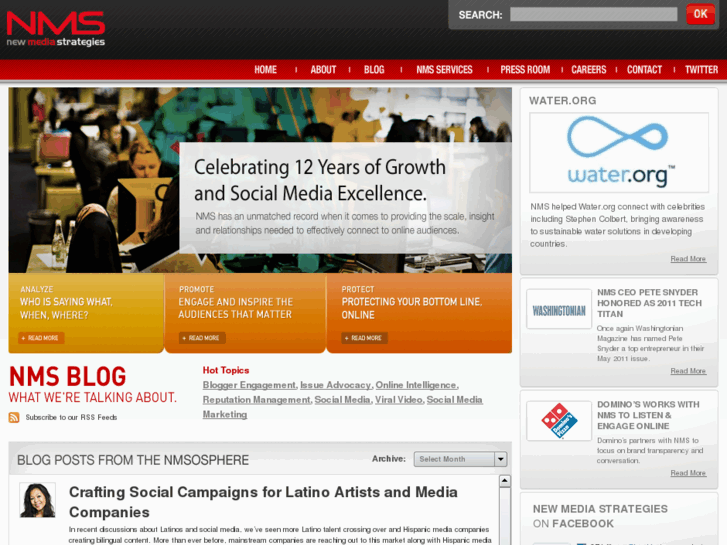
Task: Submit search with the OK button
Action: point(700,14)
